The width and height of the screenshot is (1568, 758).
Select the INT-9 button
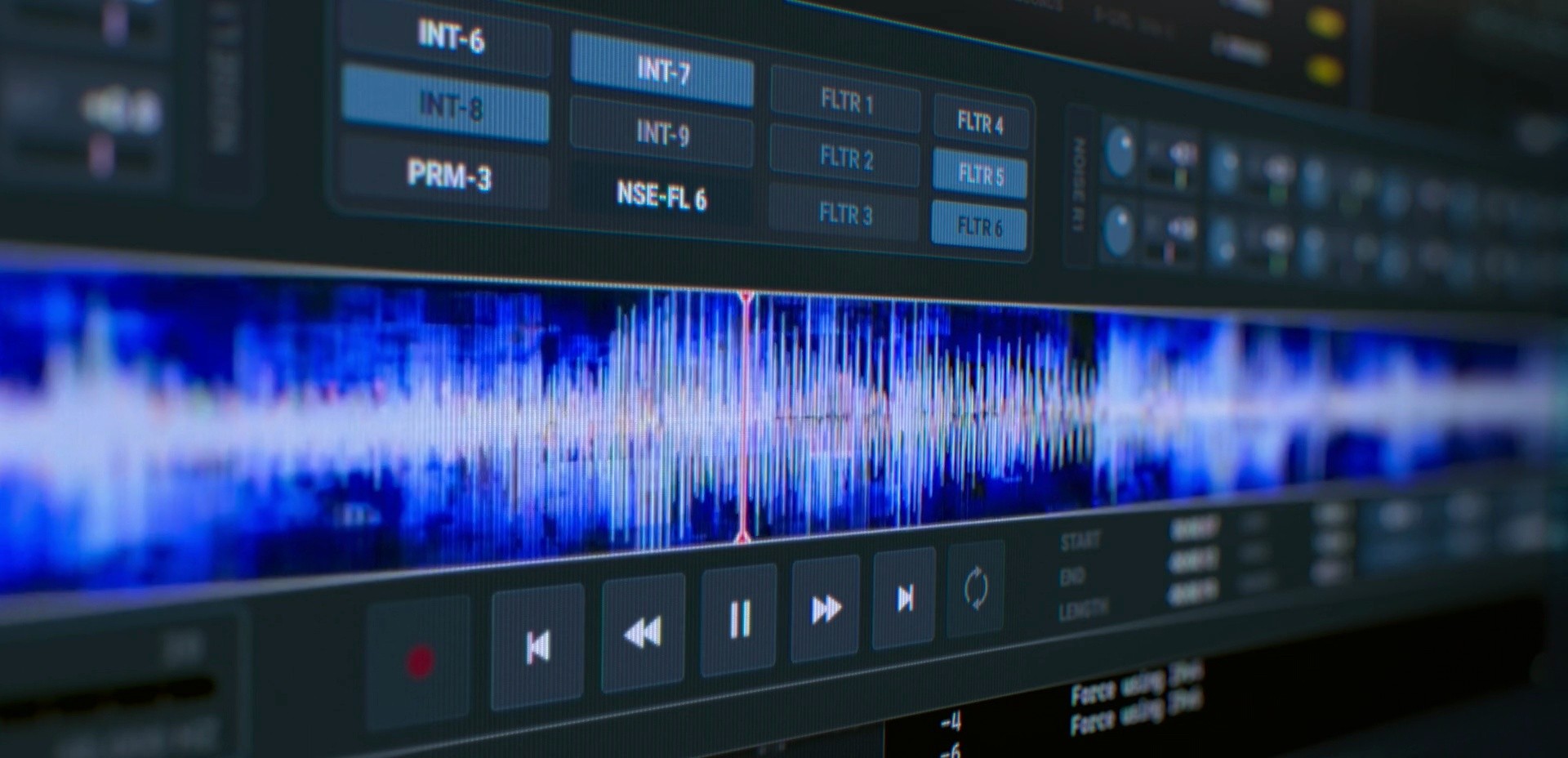click(x=662, y=132)
